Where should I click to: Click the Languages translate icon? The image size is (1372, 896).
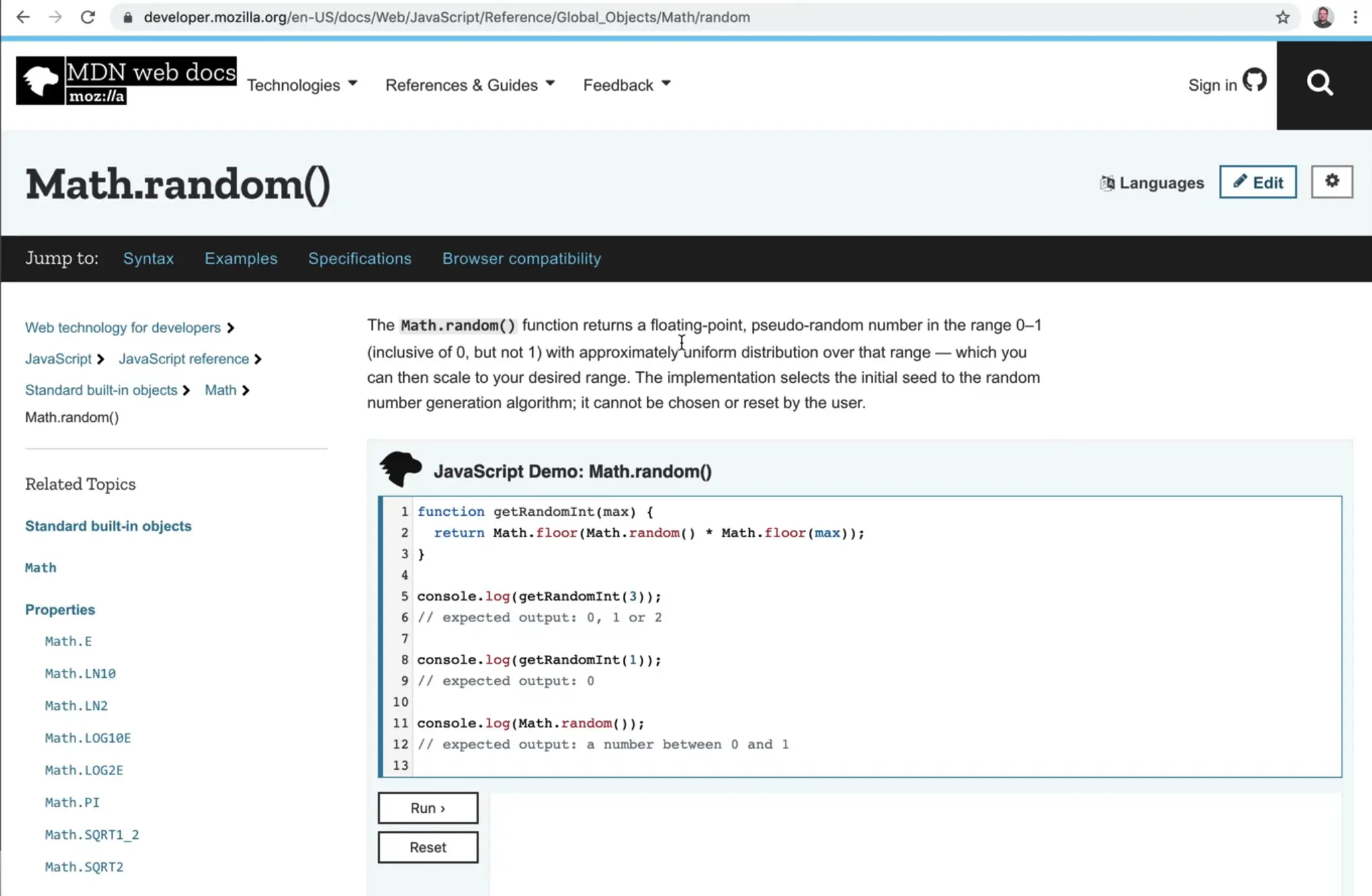coord(1107,183)
